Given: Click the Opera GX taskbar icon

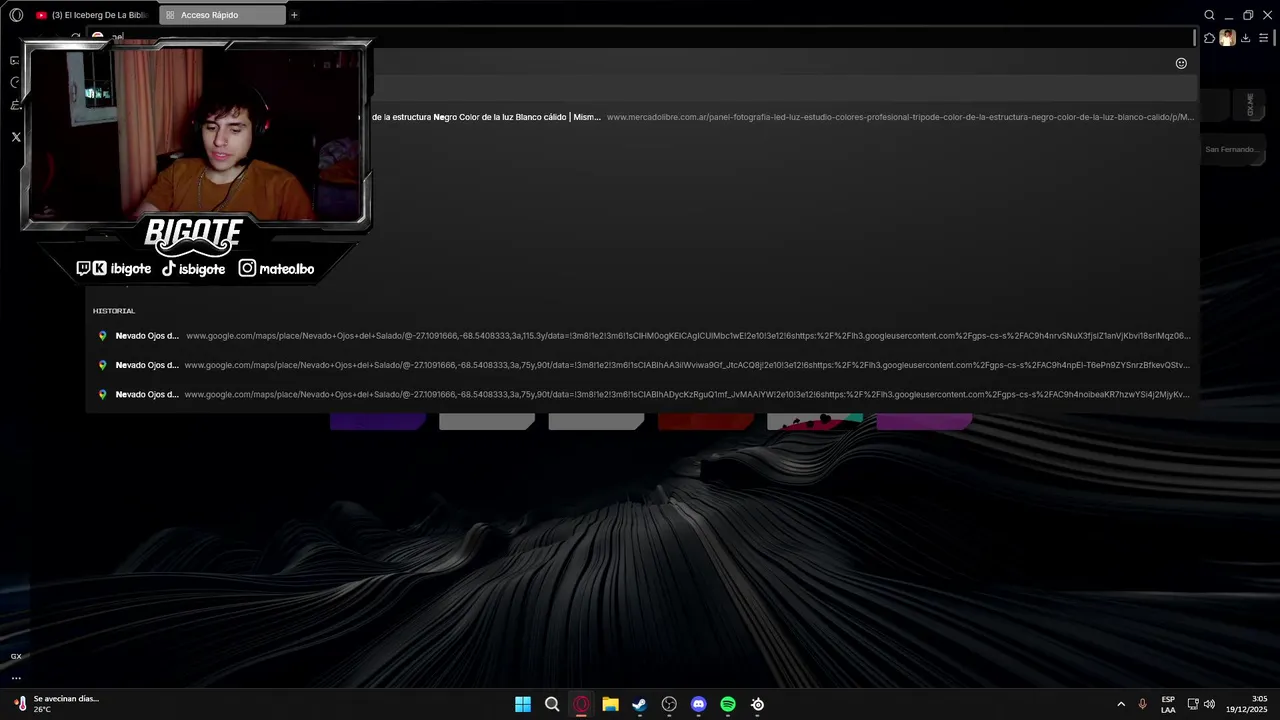Looking at the screenshot, I should tap(581, 704).
